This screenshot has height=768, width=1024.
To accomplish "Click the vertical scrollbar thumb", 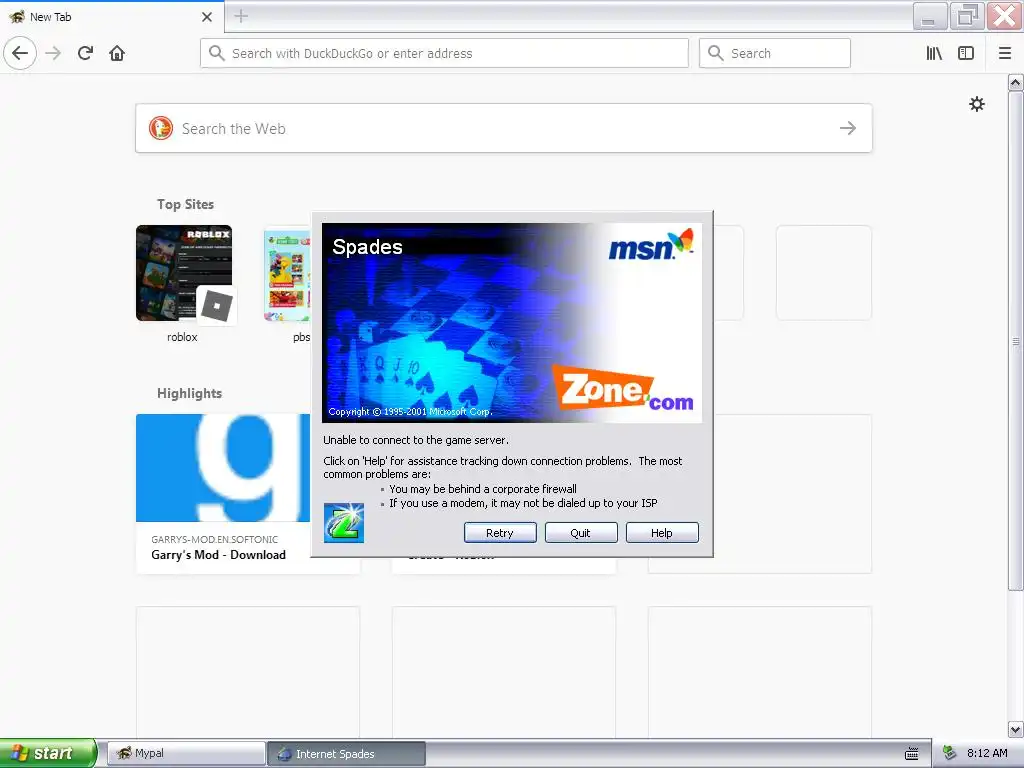I will [1016, 340].
